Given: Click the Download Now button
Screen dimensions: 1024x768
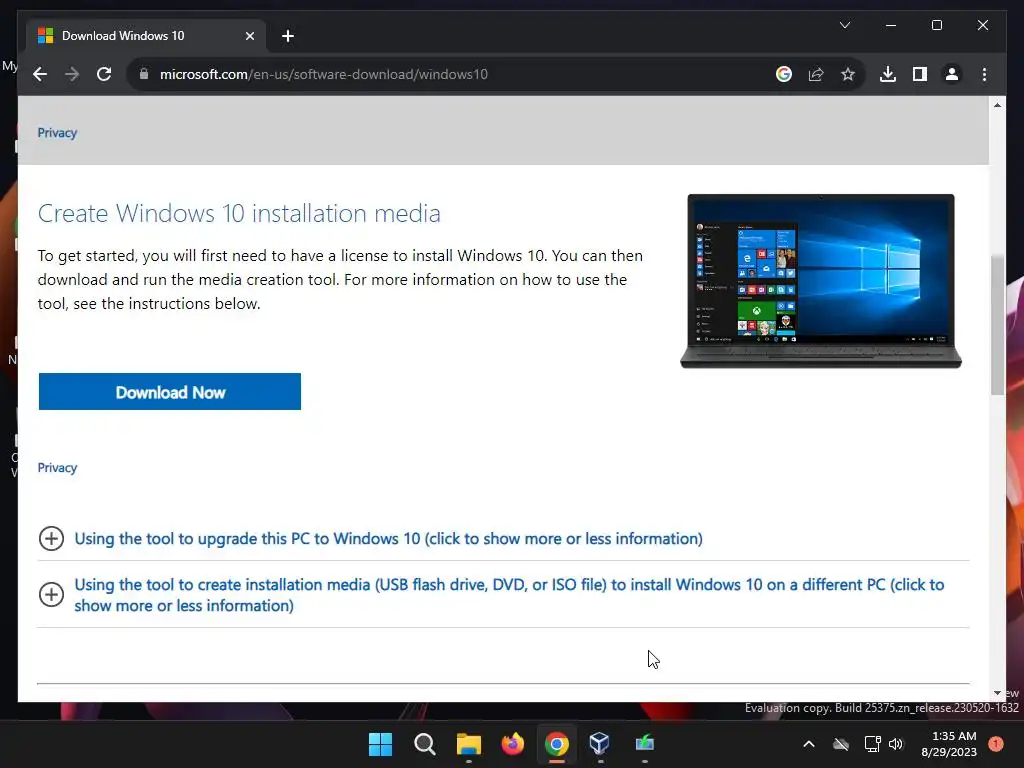Looking at the screenshot, I should click(170, 392).
